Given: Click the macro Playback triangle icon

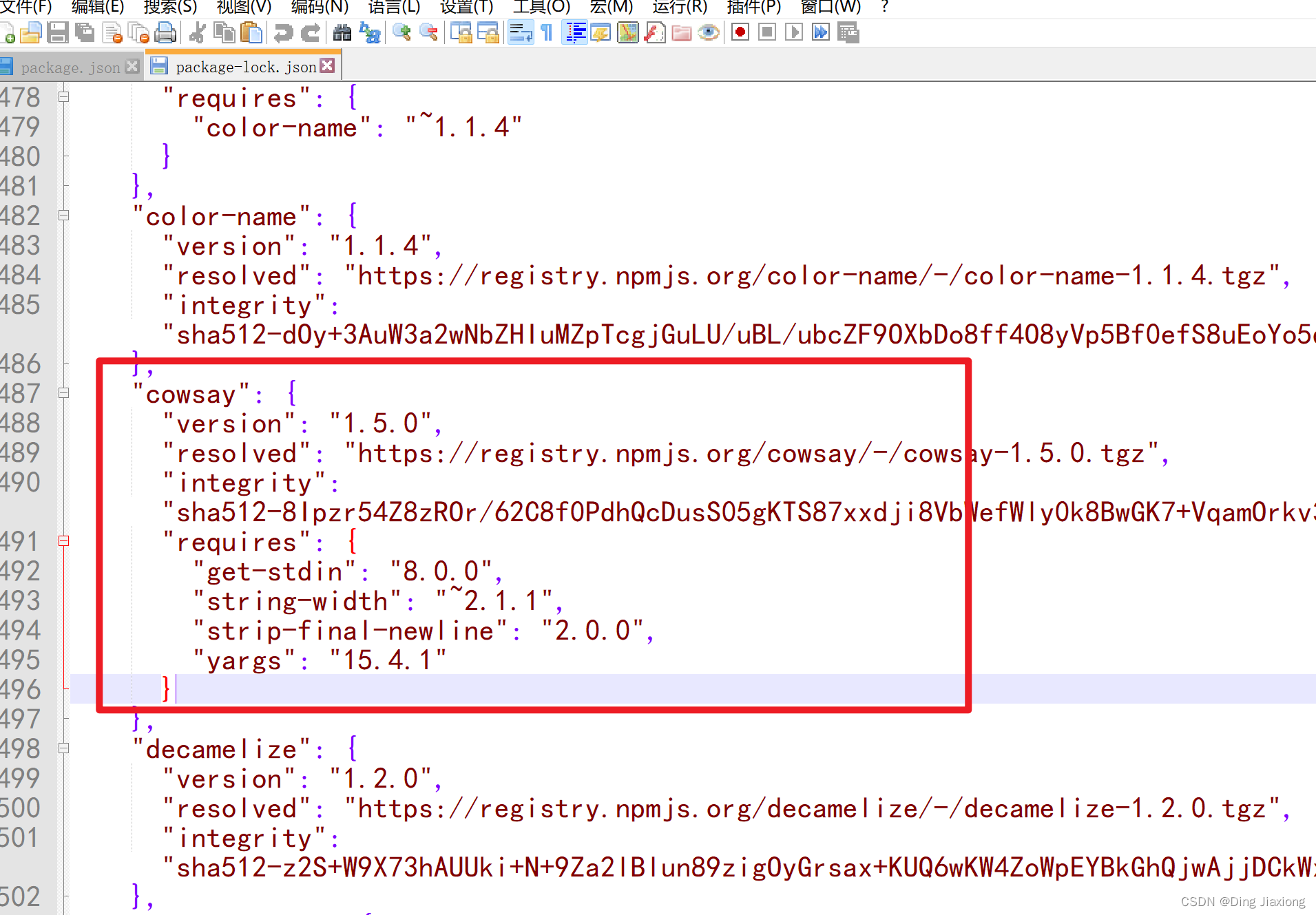Looking at the screenshot, I should 794,32.
